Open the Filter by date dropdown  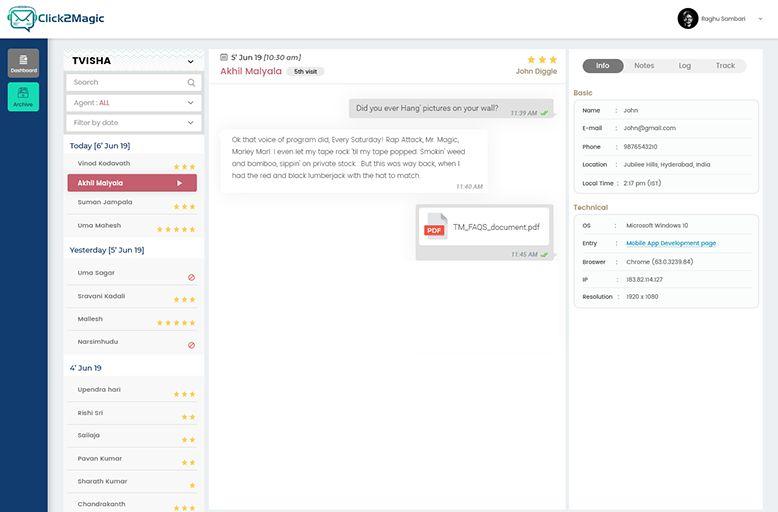133,123
